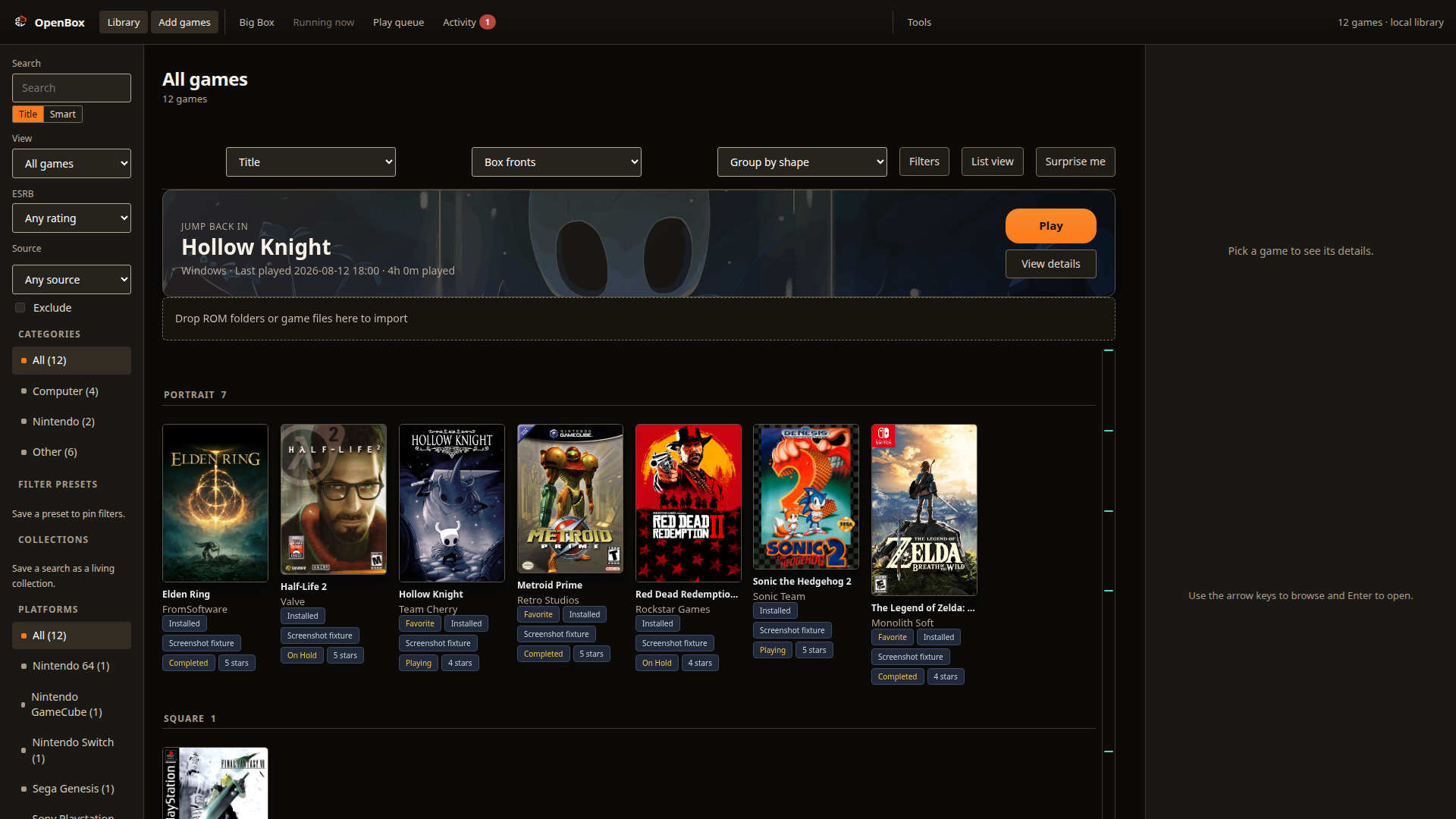Switch search mode to Smart
Image resolution: width=1456 pixels, height=819 pixels.
[63, 115]
